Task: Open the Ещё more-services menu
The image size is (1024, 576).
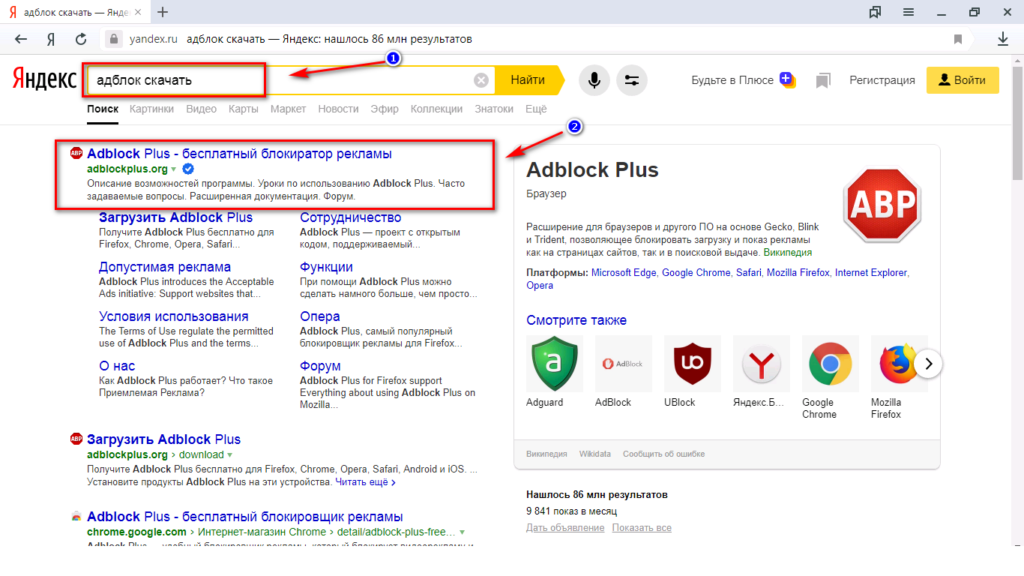Action: (536, 109)
